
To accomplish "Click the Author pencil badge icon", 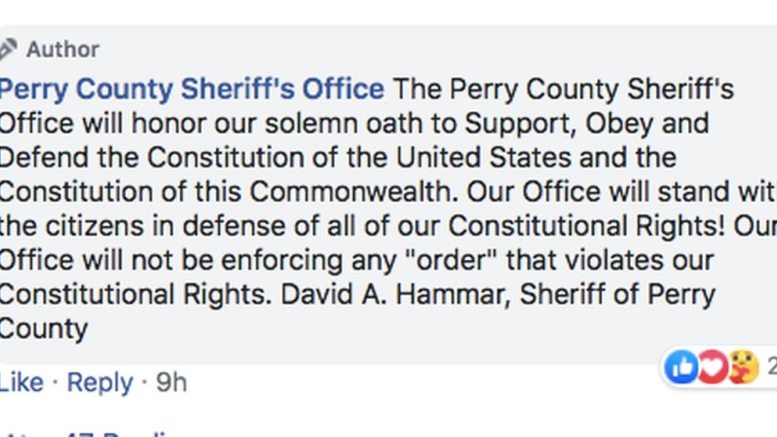I will pos(8,49).
